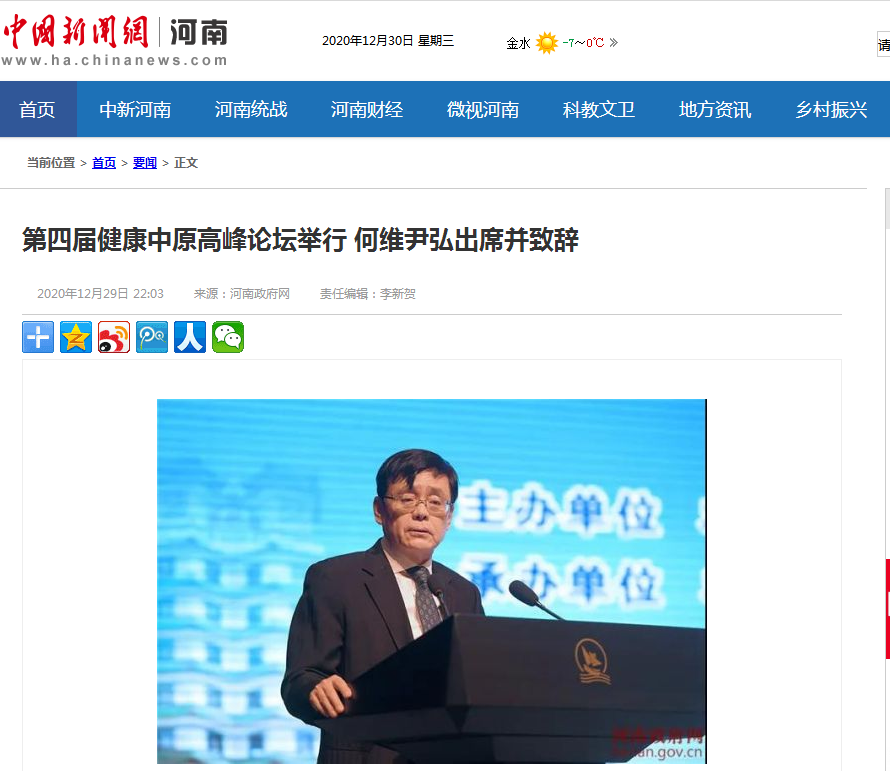
Task: Share via Tencent Weibo icon
Action: [152, 337]
